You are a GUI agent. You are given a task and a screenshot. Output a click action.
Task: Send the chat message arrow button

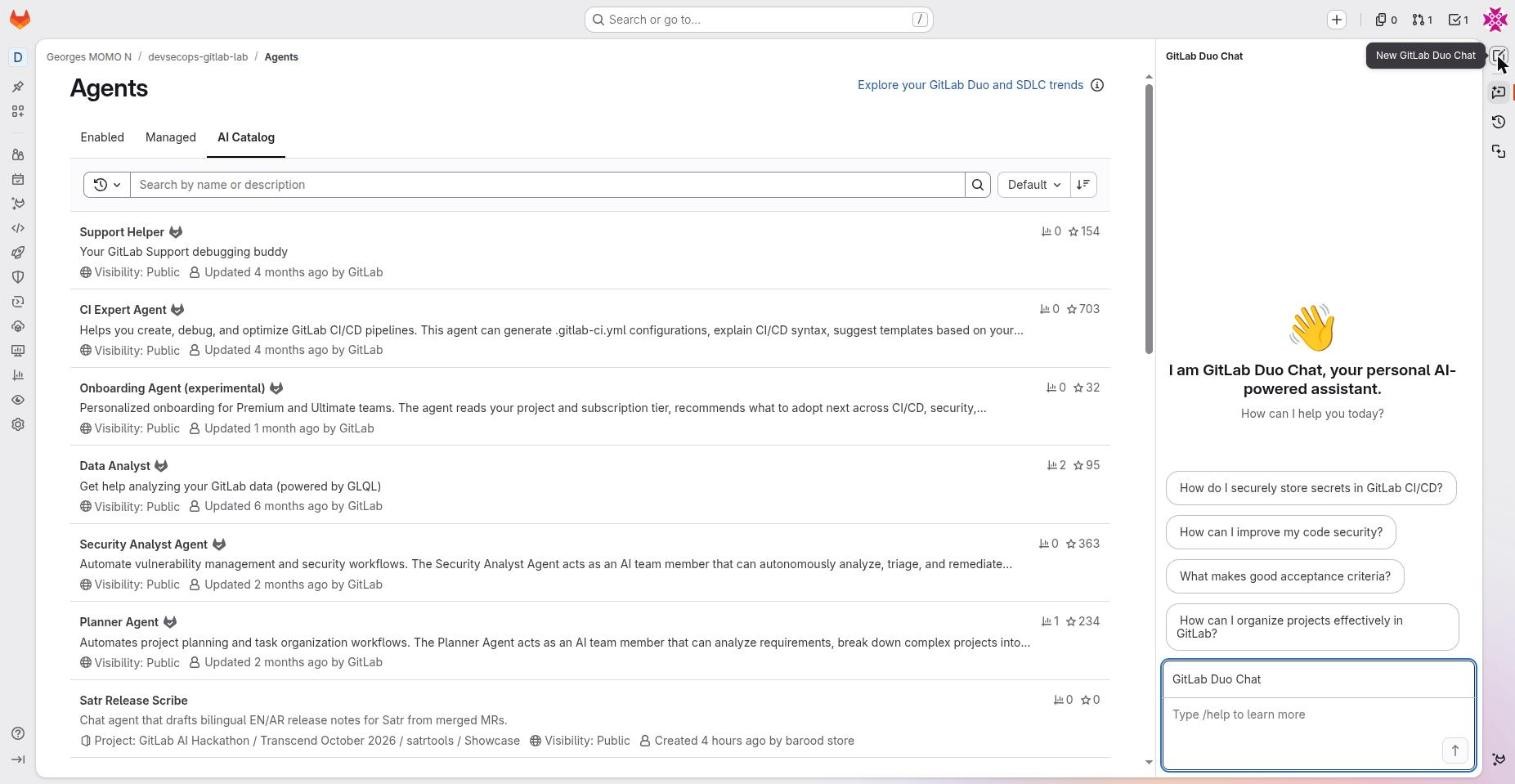point(1455,750)
